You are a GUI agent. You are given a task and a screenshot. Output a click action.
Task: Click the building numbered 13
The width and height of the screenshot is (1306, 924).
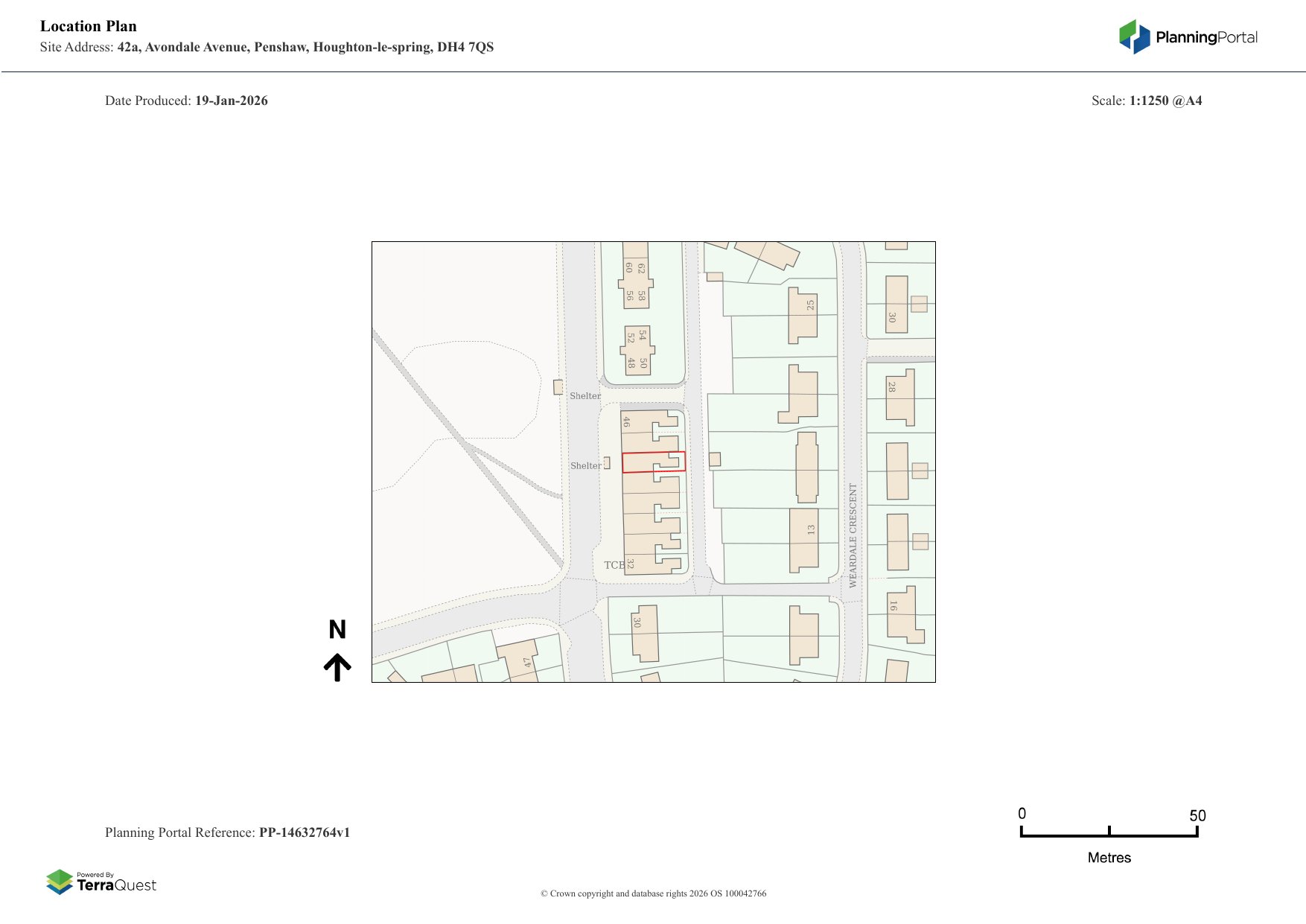pyautogui.click(x=803, y=539)
